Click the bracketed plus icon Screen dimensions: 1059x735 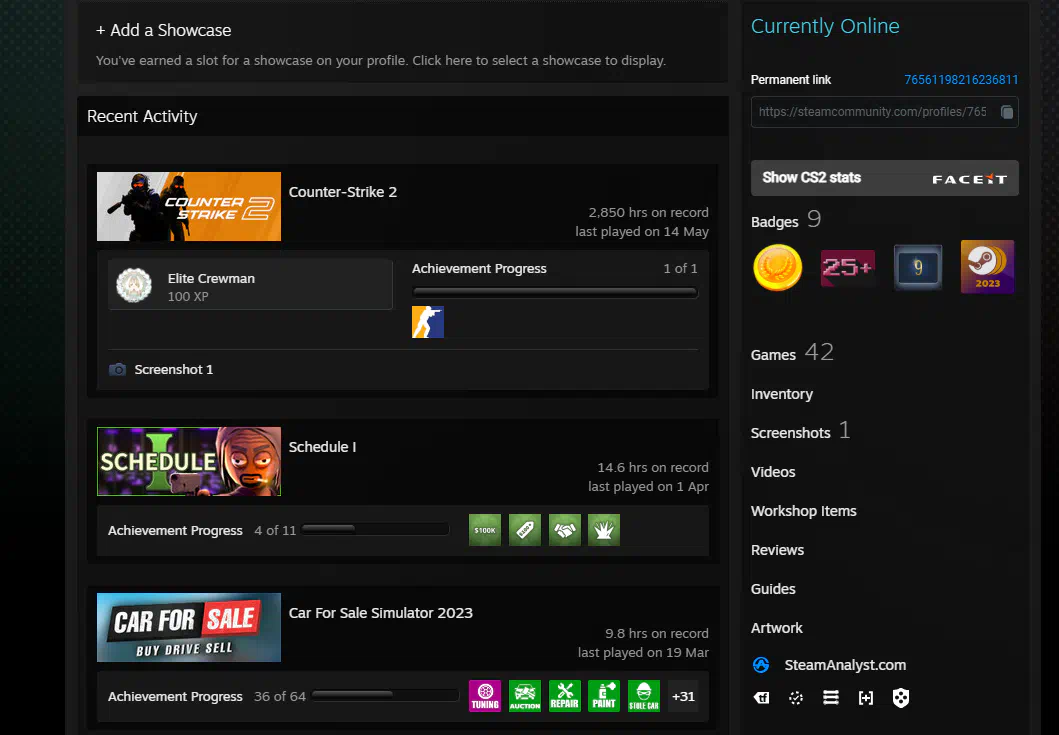(866, 698)
